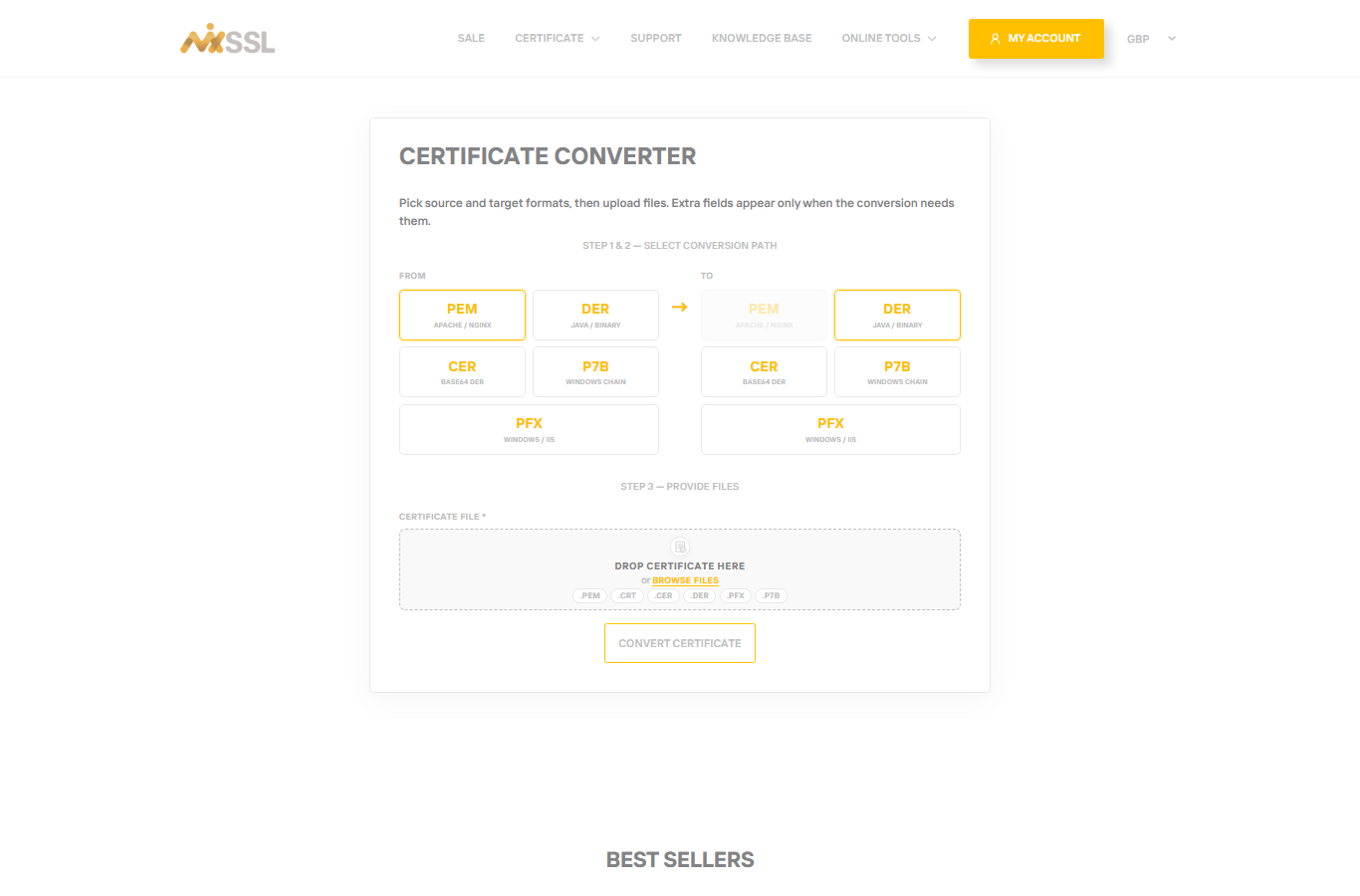Go to Support page
The image size is (1360, 896).
pyautogui.click(x=656, y=38)
